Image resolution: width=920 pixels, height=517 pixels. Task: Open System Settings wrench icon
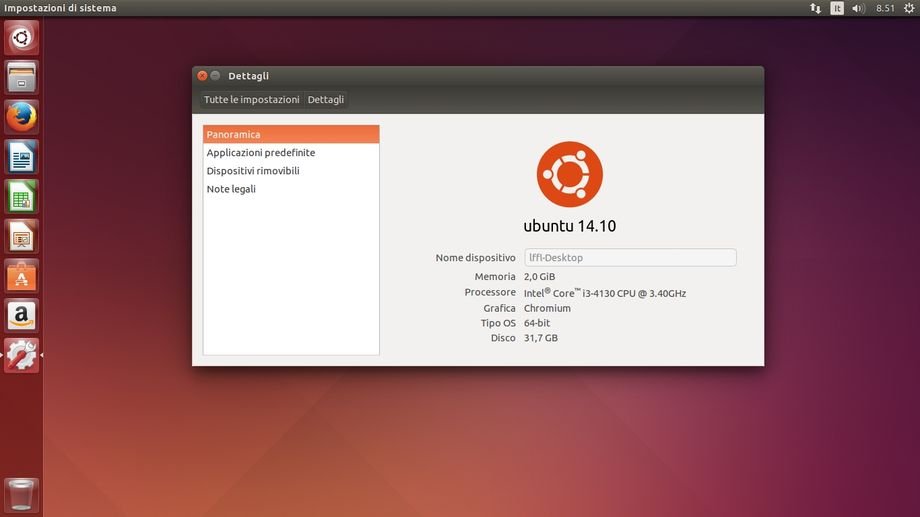pyautogui.click(x=21, y=355)
